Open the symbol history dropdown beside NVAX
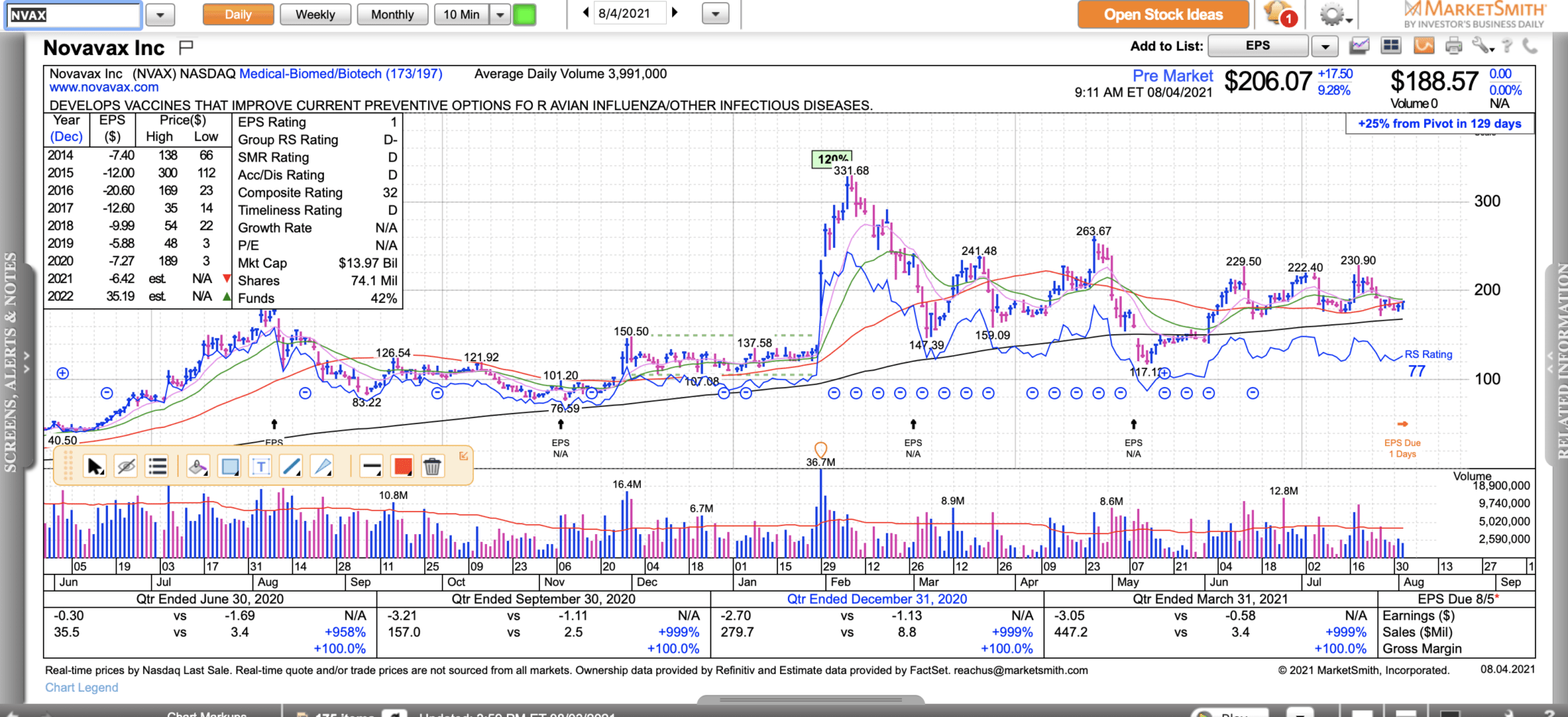 click(x=160, y=15)
